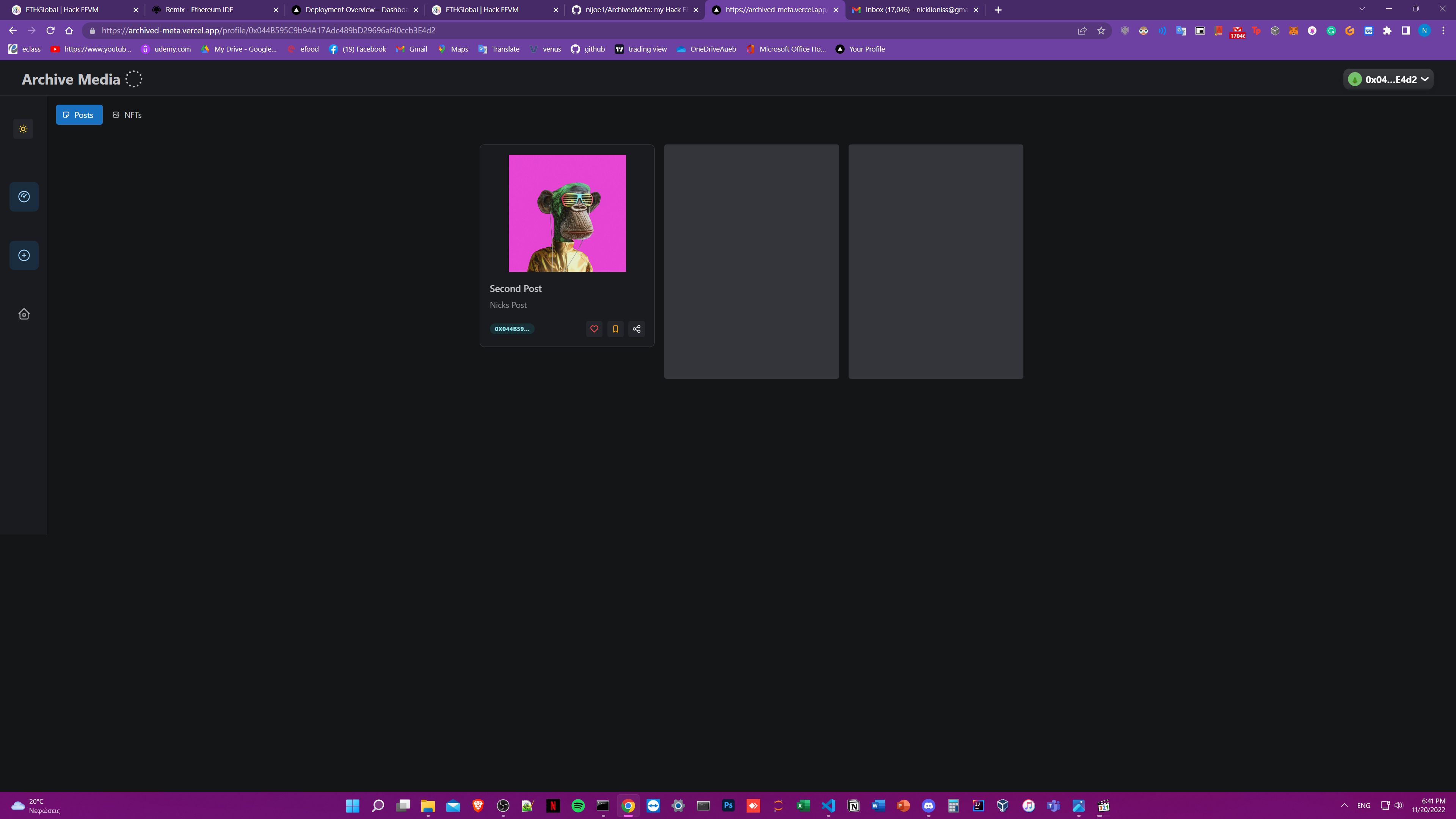
Task: Open the trading view bookmark
Action: click(x=641, y=49)
